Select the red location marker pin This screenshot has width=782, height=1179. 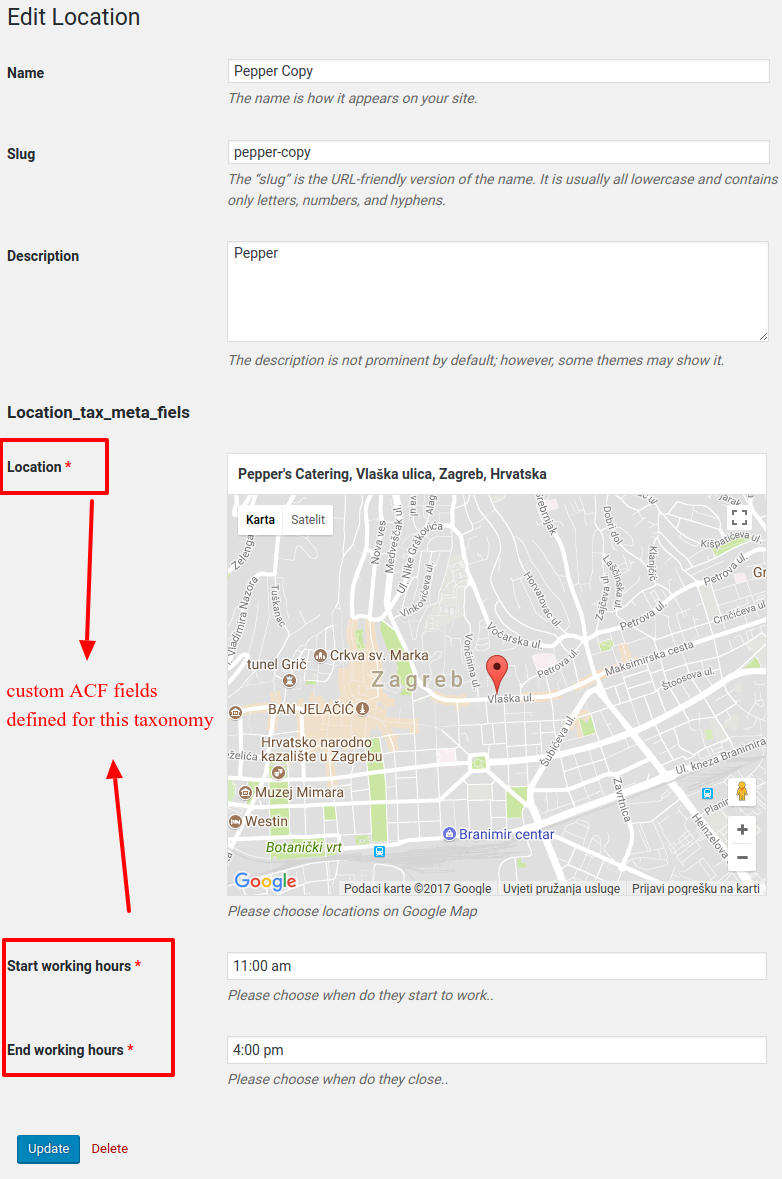click(x=497, y=673)
